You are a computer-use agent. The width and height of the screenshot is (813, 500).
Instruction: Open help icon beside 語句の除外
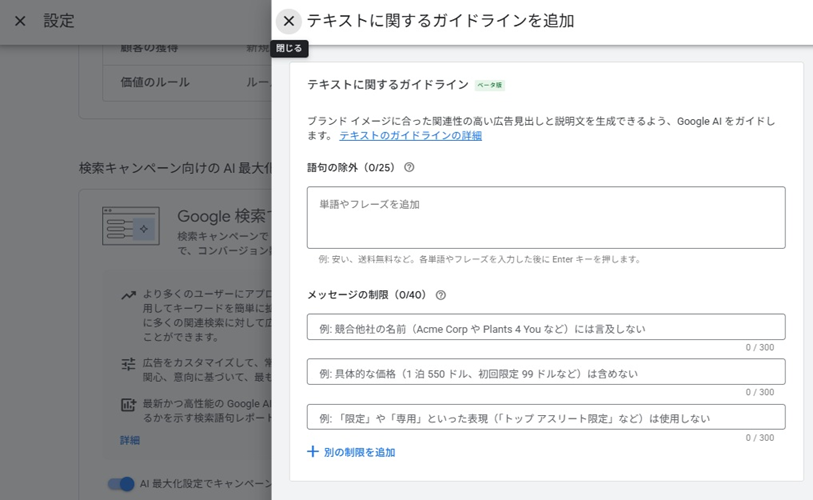(x=409, y=168)
